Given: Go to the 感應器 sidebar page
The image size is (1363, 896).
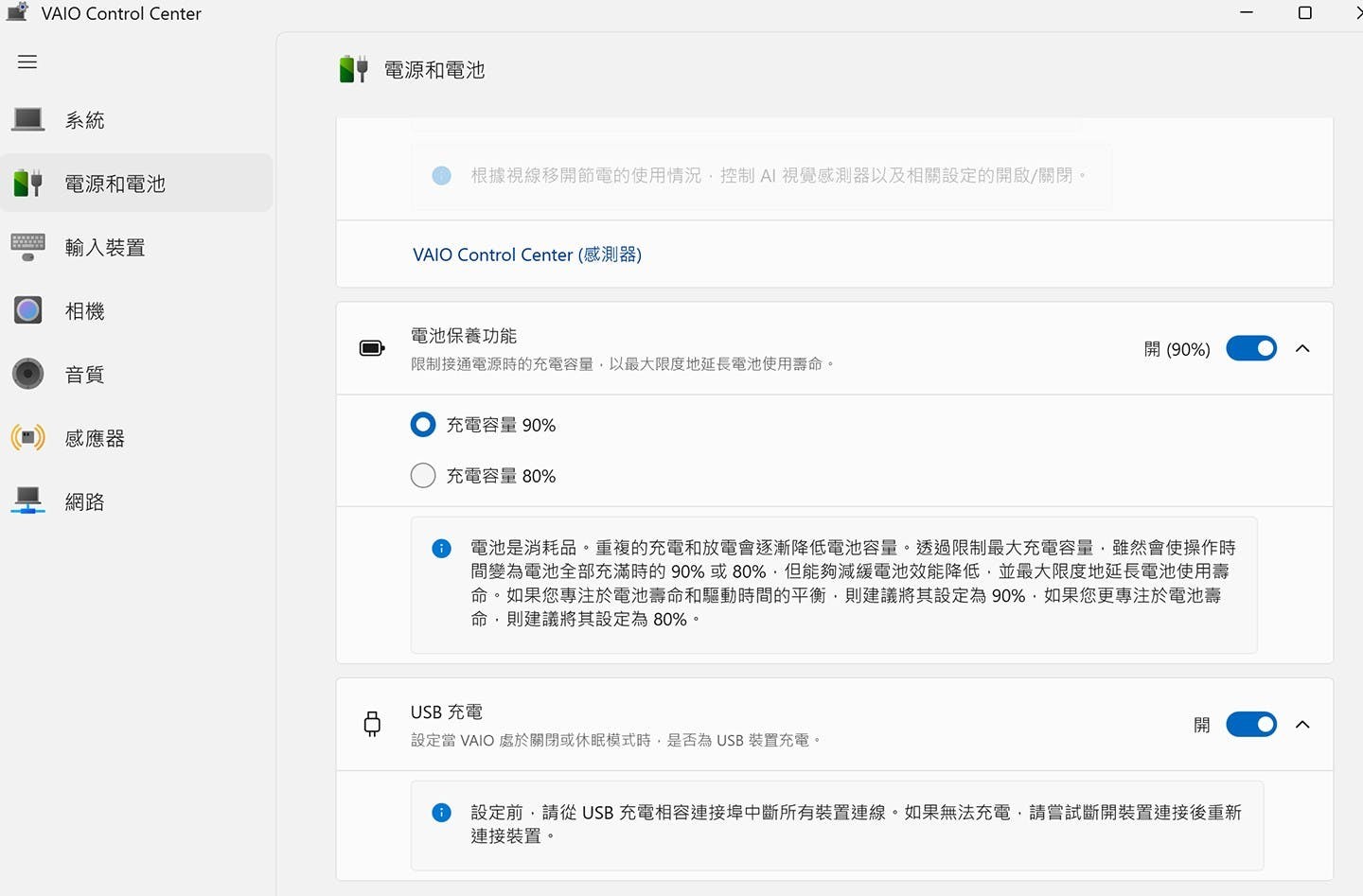Looking at the screenshot, I should tap(95, 438).
